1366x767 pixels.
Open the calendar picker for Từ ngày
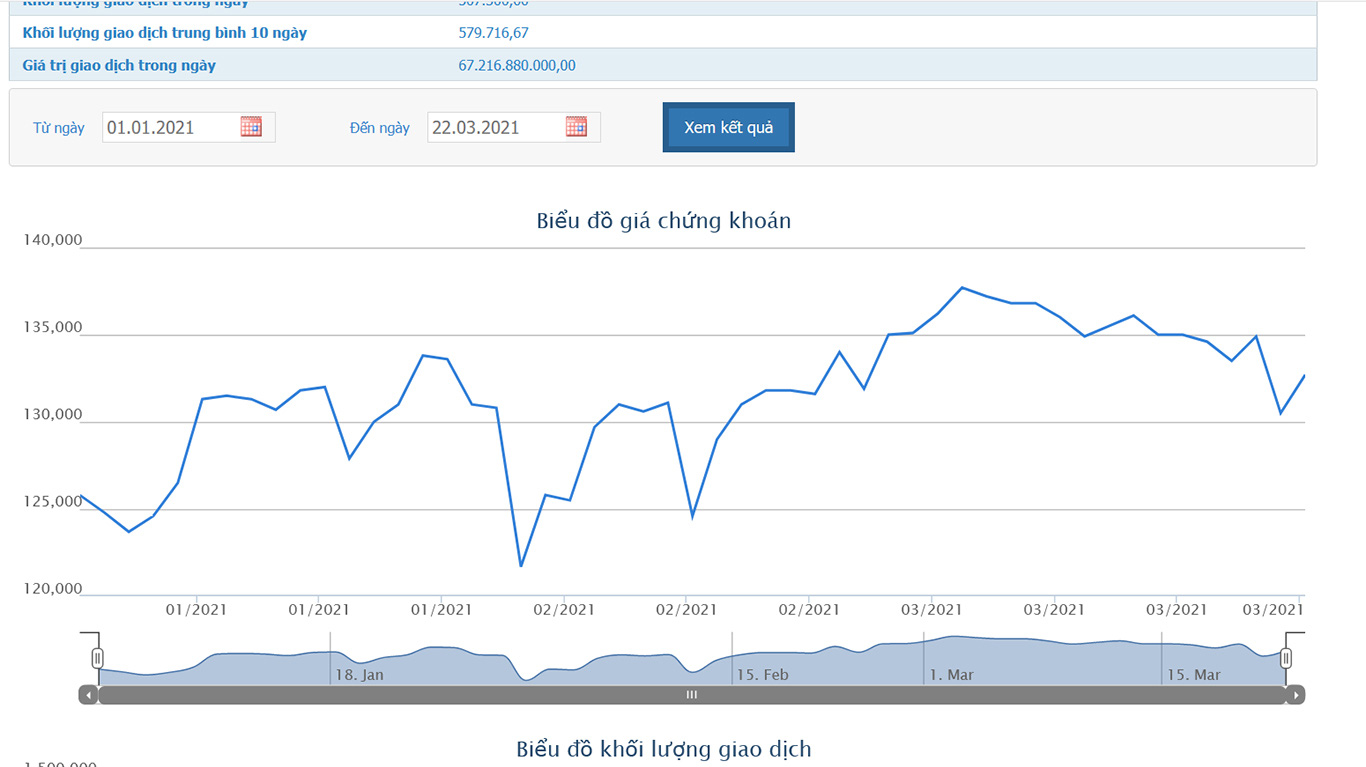(x=251, y=127)
